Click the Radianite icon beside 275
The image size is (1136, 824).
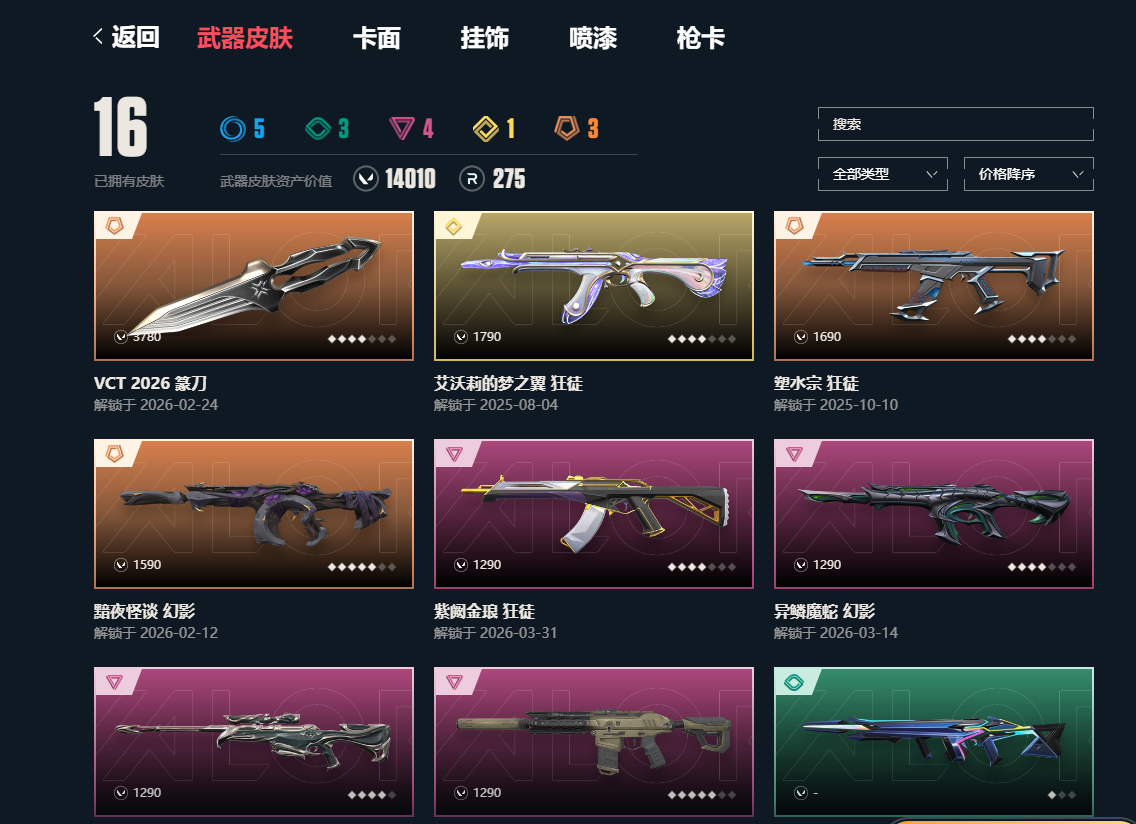pos(472,178)
